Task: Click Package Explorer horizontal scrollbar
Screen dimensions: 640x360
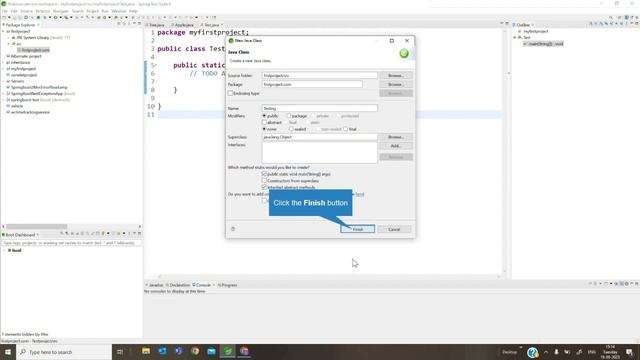Action: click(37, 227)
